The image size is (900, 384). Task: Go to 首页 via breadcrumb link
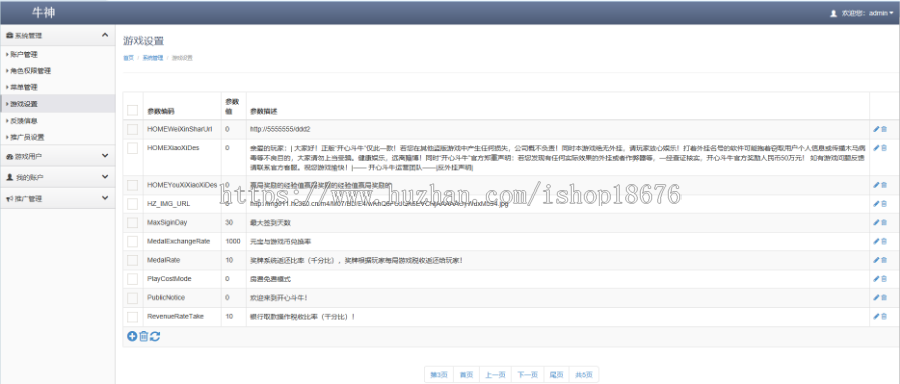tap(128, 58)
